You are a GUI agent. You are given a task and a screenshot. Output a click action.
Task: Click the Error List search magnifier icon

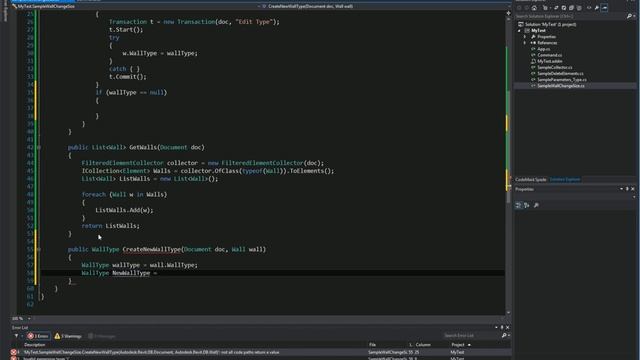[x=504, y=336]
